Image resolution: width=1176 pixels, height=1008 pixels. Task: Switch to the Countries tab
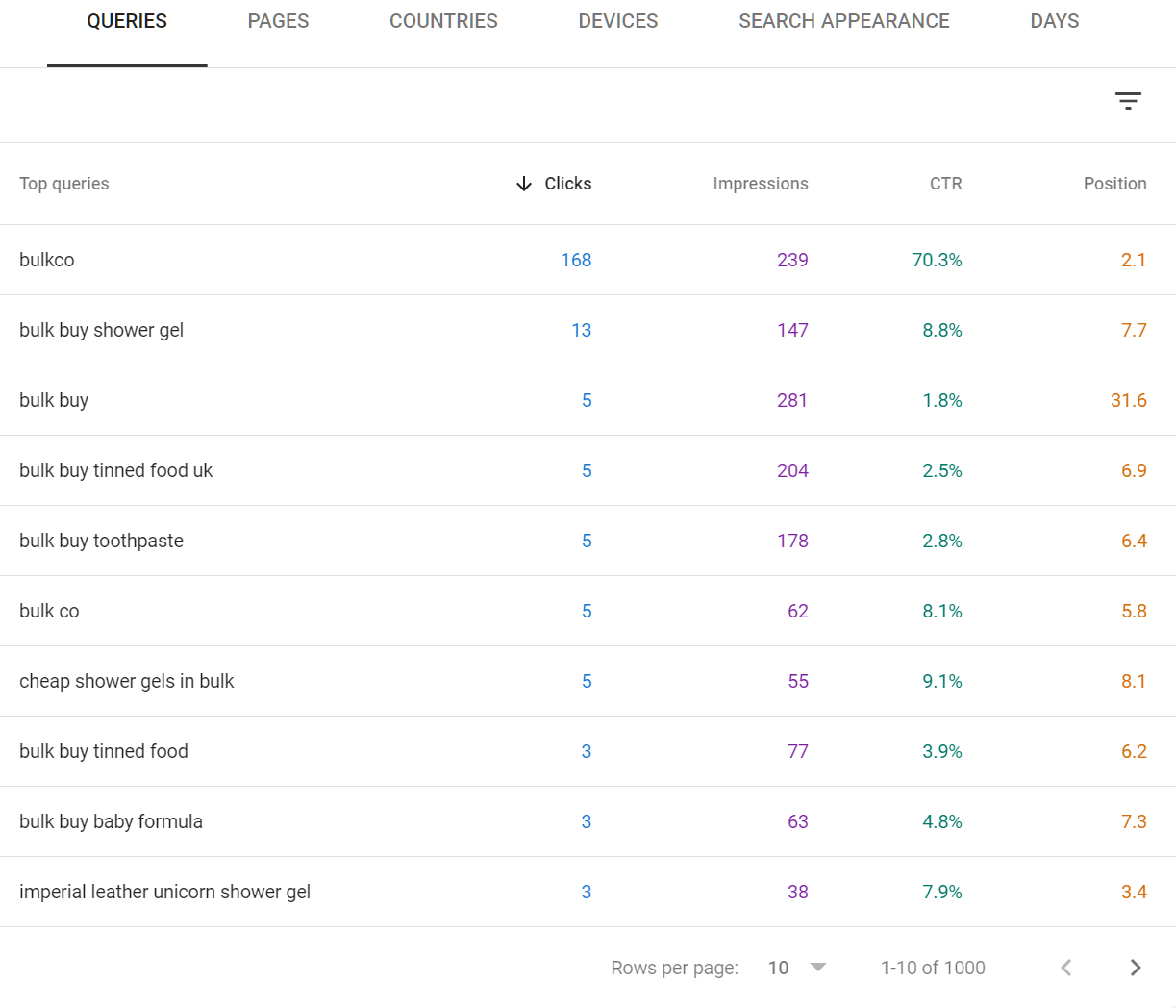point(443,21)
